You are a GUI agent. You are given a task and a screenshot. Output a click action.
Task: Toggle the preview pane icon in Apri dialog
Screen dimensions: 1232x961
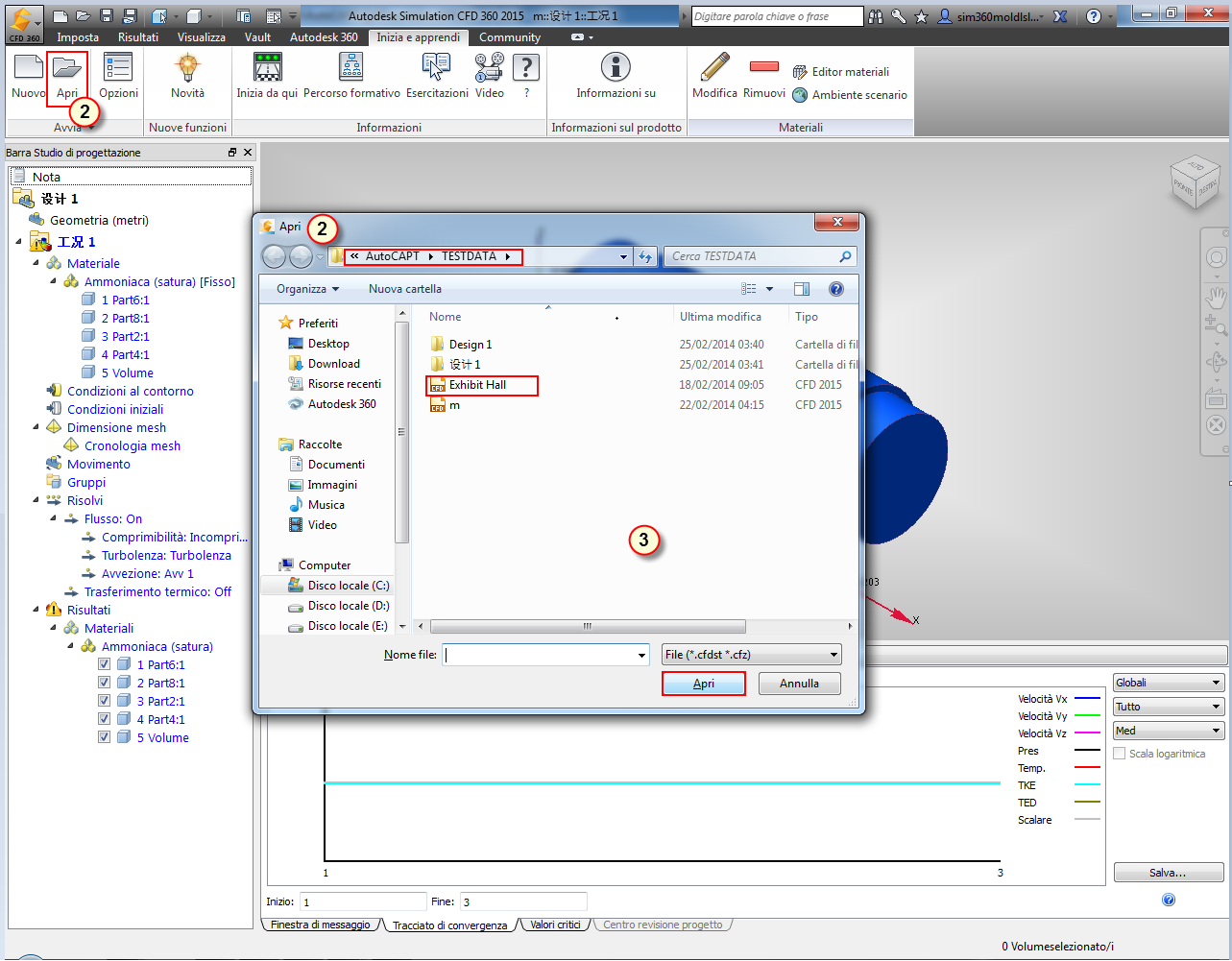[802, 289]
